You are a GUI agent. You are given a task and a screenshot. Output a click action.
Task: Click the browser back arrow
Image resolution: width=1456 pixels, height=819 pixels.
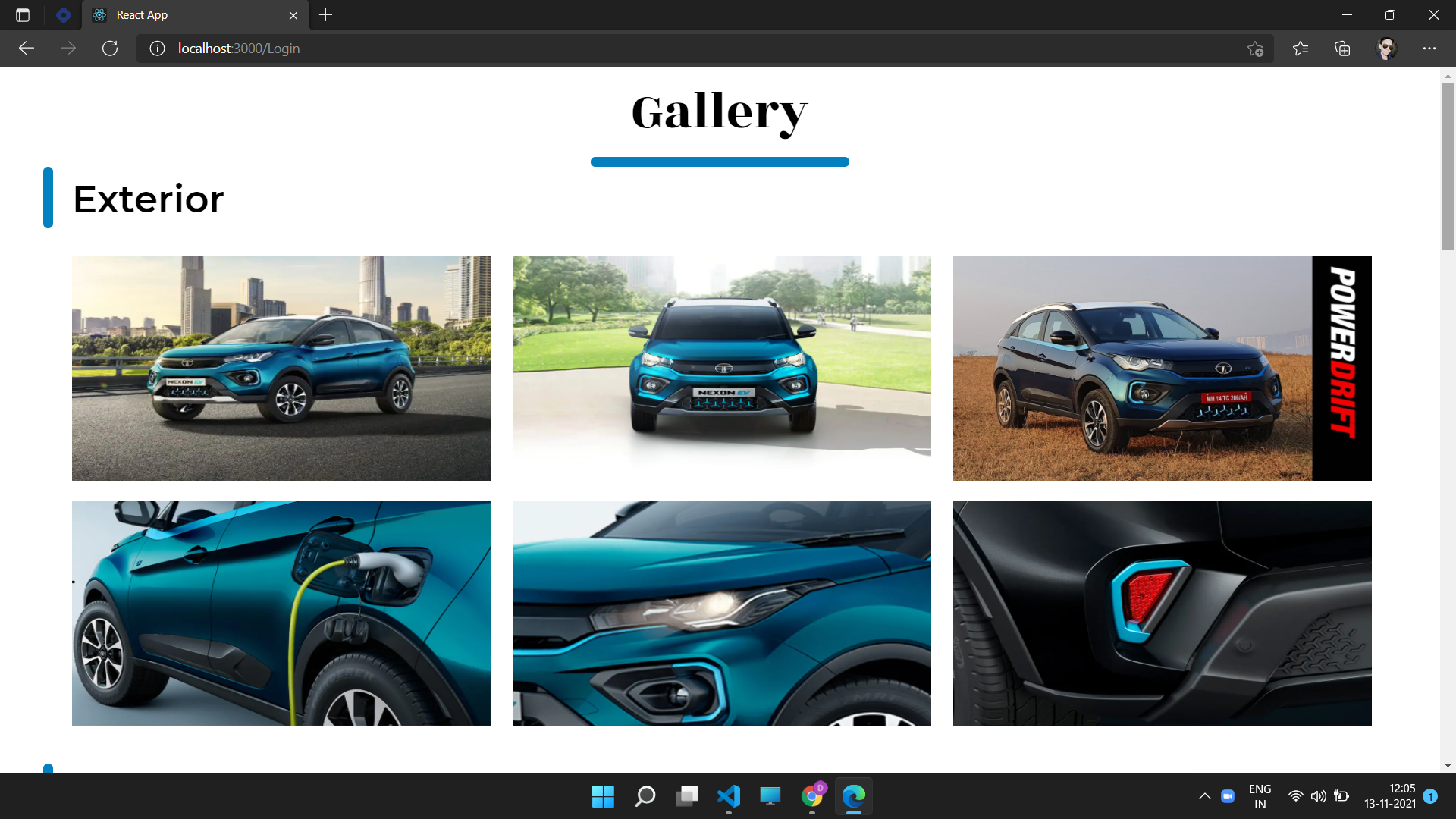pyautogui.click(x=27, y=49)
